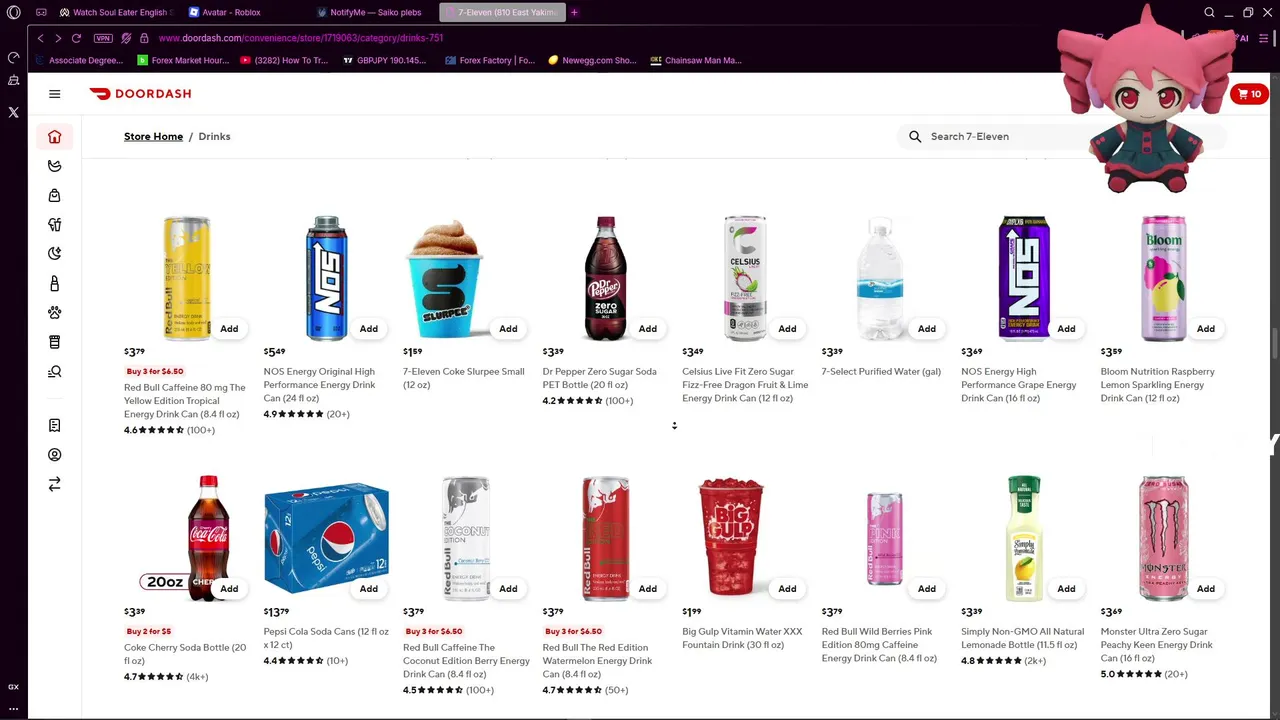Open the Account profile icon in sidebar
Screen dimensions: 1280x720
[55, 455]
